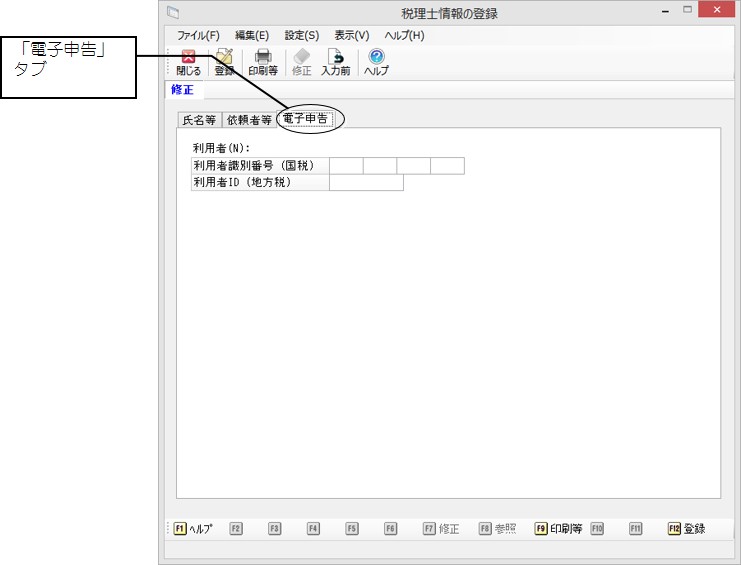Click the 閉じる (close) toolbar icon

(188, 62)
